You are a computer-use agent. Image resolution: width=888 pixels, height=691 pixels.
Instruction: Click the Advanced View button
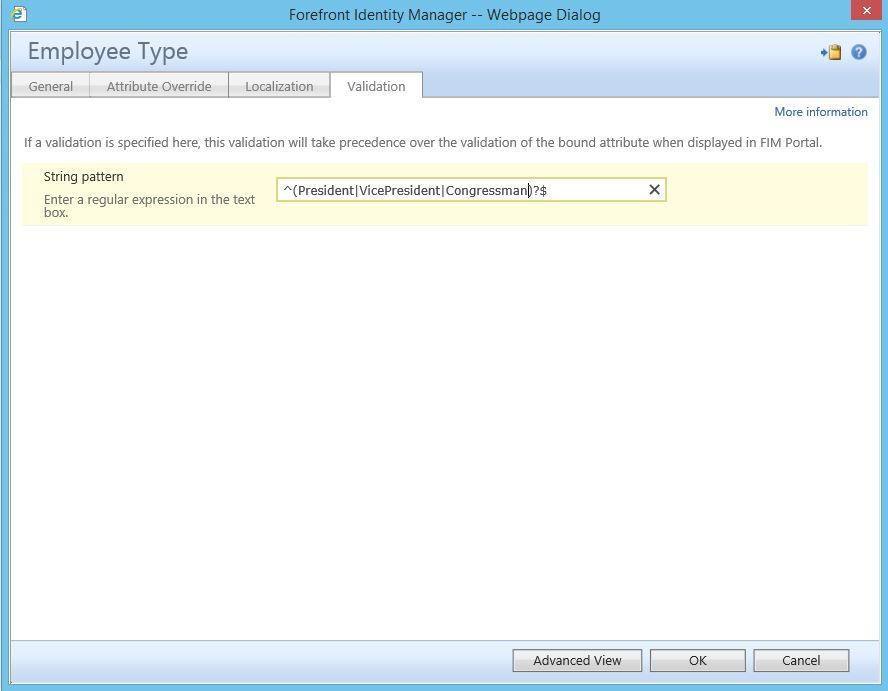click(x=577, y=660)
